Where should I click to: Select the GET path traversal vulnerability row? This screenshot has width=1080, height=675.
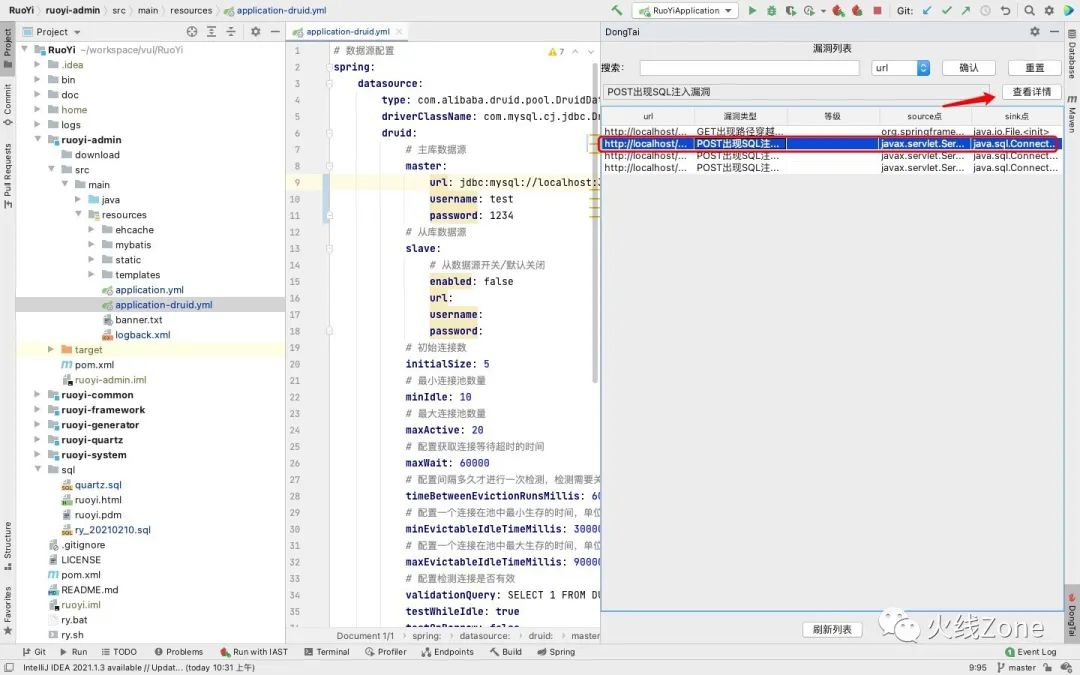pos(831,132)
